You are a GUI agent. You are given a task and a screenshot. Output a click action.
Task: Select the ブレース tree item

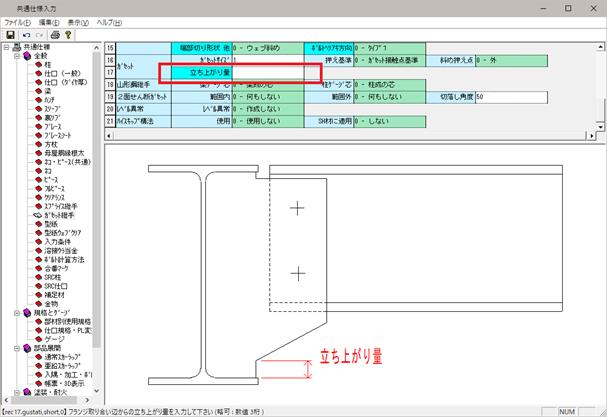click(53, 127)
